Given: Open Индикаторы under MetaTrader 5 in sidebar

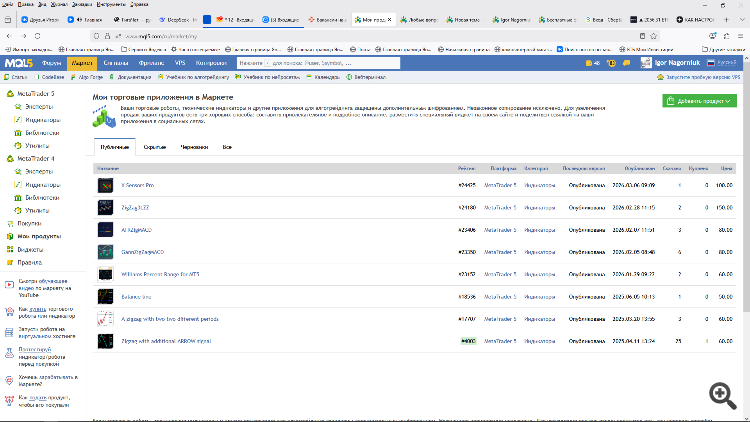Looking at the screenshot, I should click(x=43, y=120).
